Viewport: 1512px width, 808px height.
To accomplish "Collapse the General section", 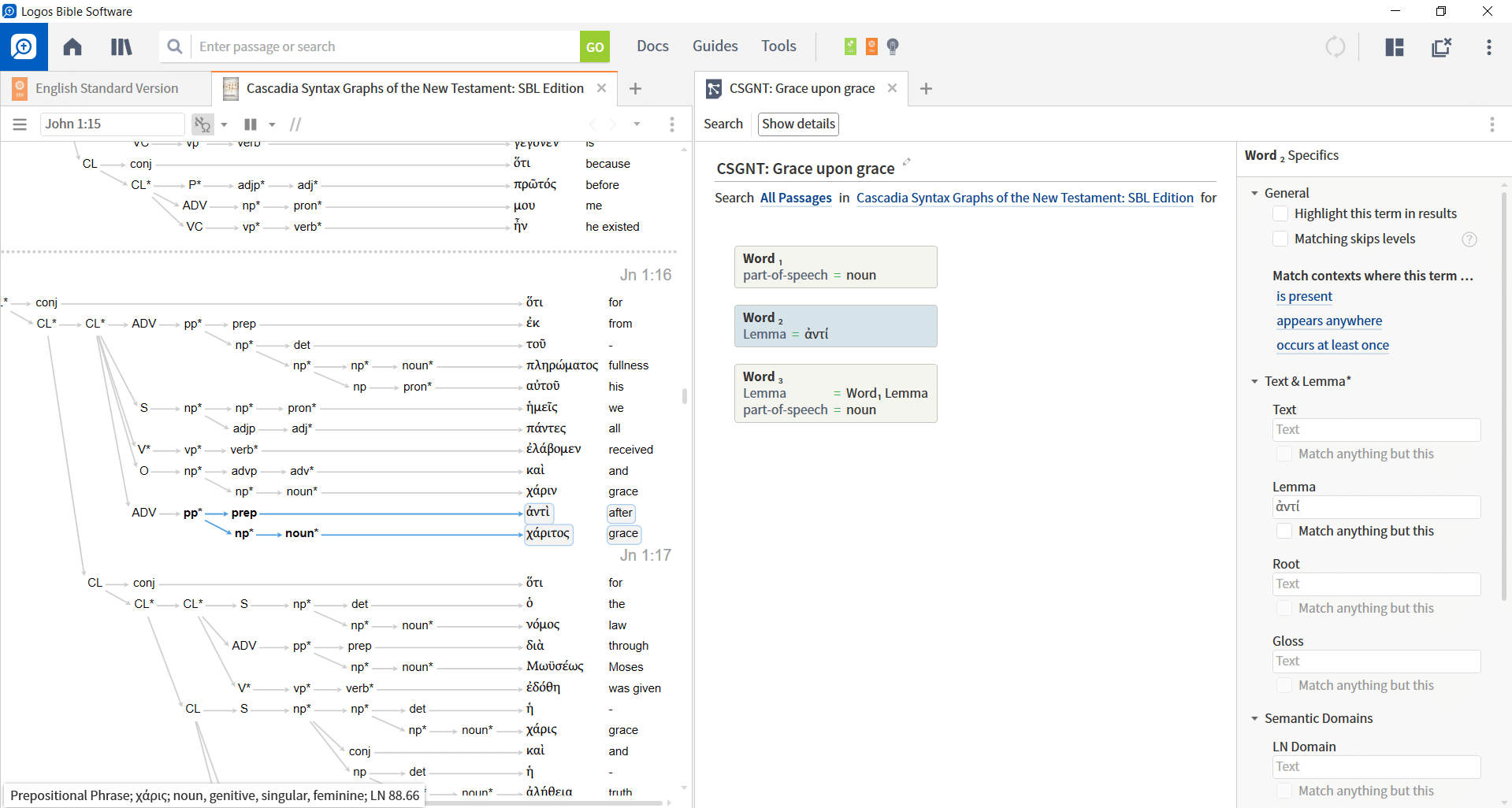I will (1254, 193).
